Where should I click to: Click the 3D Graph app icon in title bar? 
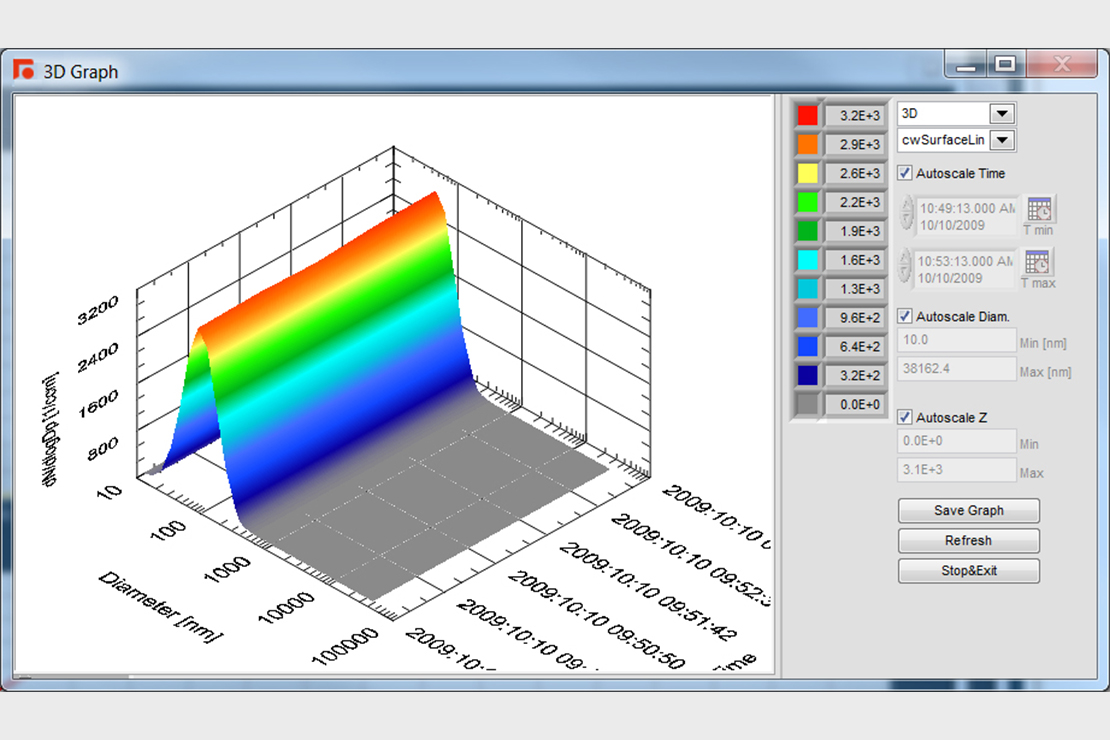23,70
